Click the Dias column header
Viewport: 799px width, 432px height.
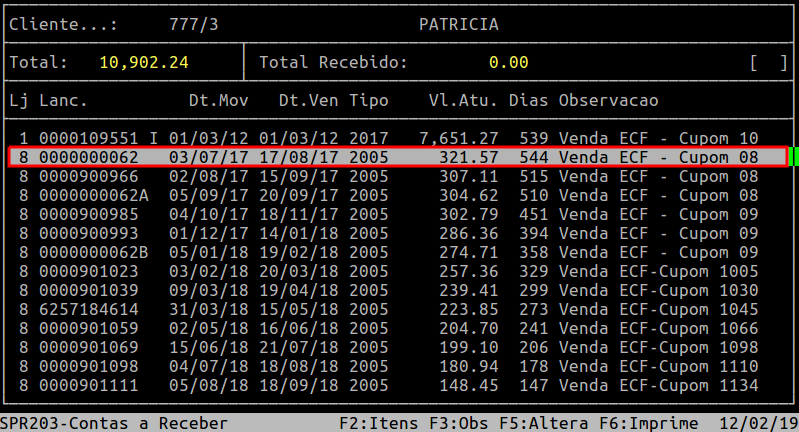[x=528, y=101]
